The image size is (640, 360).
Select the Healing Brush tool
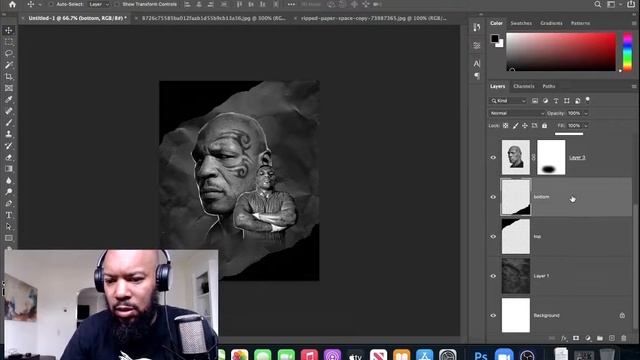coord(9,111)
